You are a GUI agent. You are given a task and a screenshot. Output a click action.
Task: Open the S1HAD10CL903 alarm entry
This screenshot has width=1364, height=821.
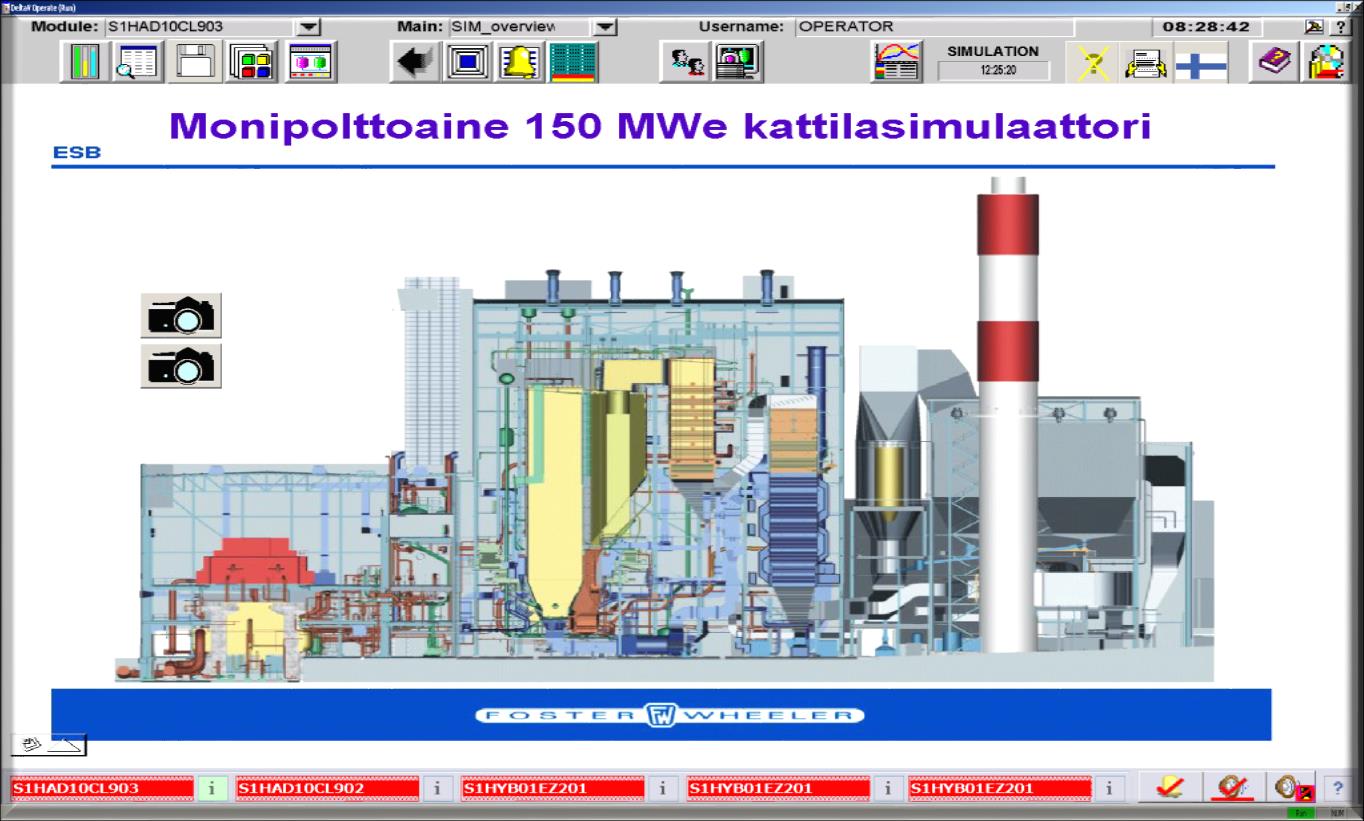[x=101, y=788]
